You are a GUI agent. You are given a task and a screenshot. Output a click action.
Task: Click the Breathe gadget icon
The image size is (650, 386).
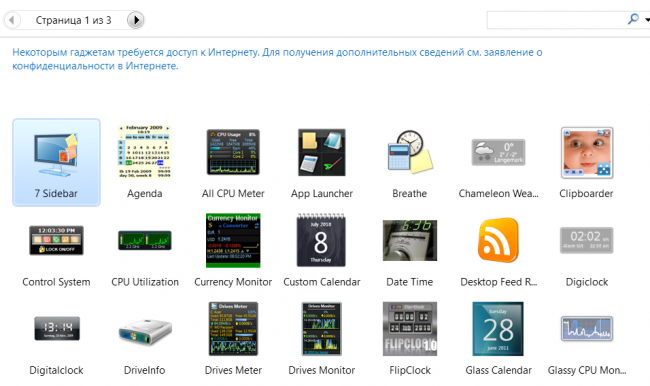point(410,153)
